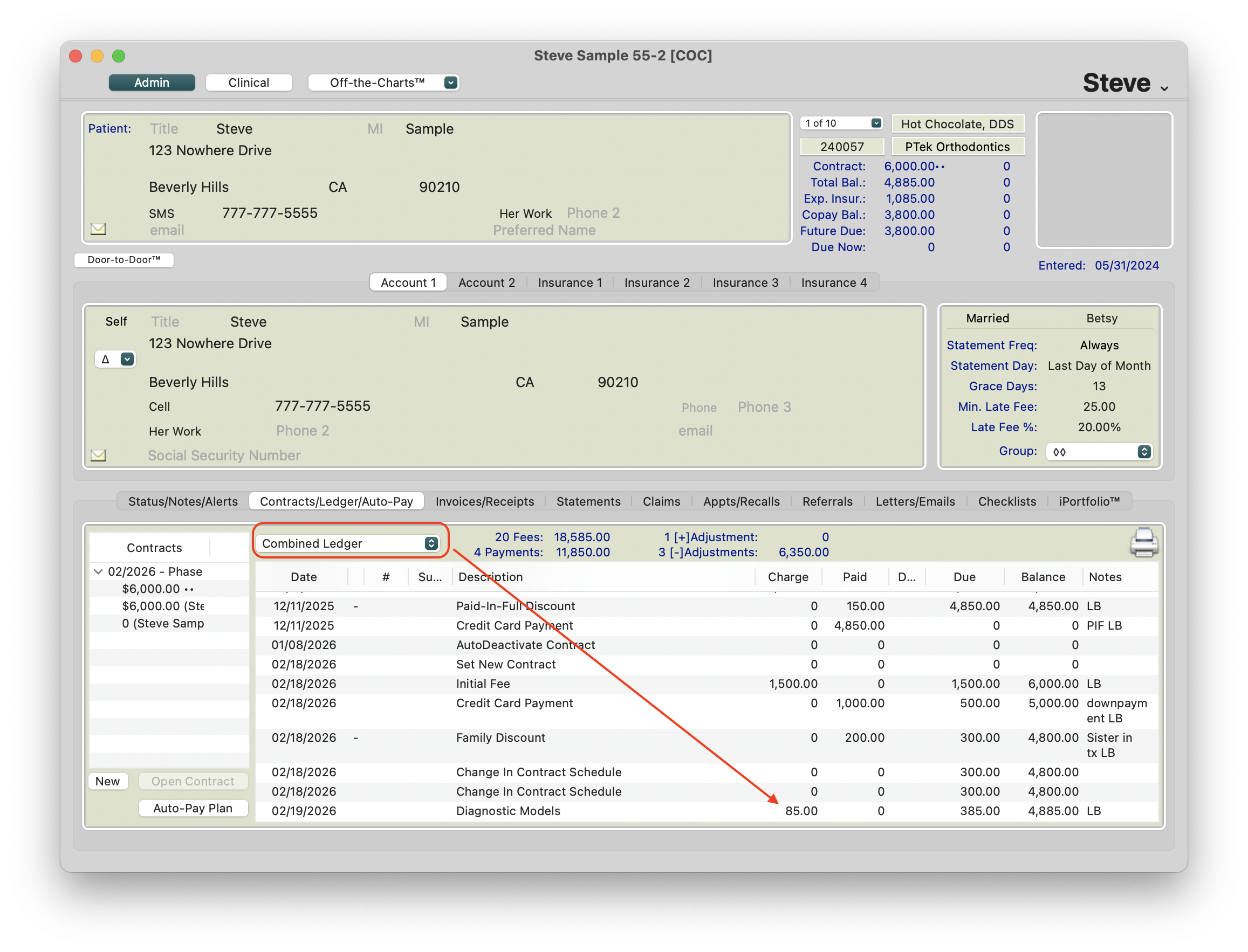1248x952 pixels.
Task: Open the 1 of 10 record selector
Action: [876, 123]
